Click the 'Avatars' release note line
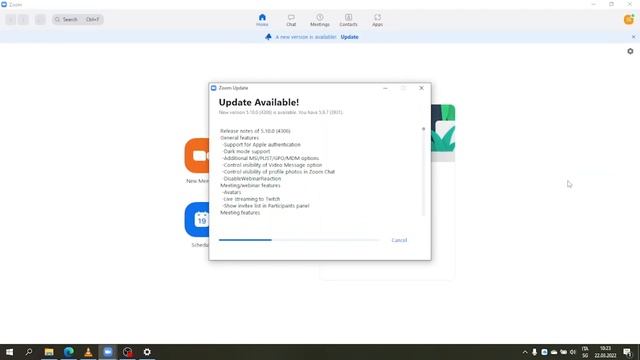Screen dimensions: 640x360 pyautogui.click(x=232, y=192)
